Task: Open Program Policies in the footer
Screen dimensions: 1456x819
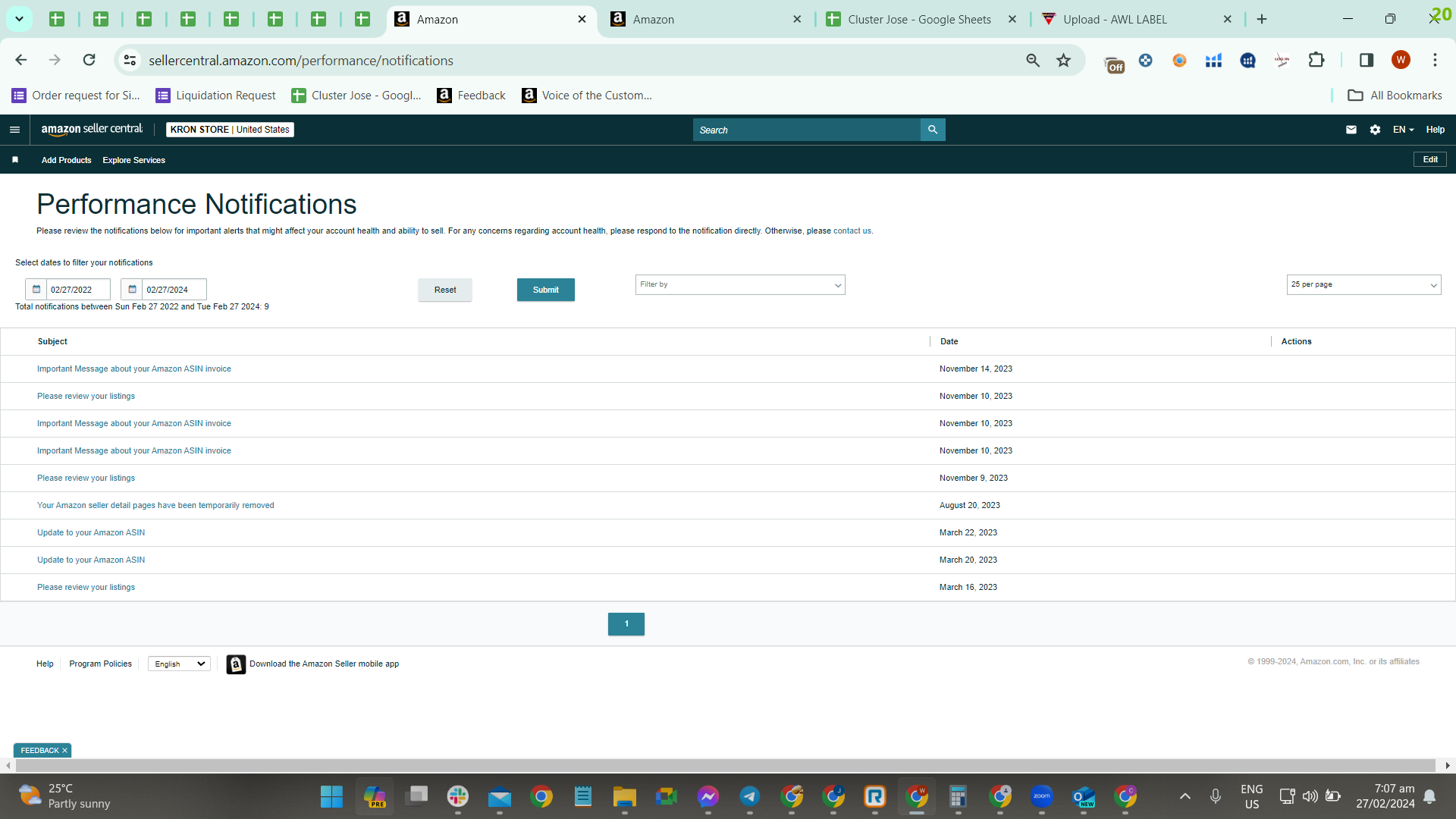Action: point(100,664)
